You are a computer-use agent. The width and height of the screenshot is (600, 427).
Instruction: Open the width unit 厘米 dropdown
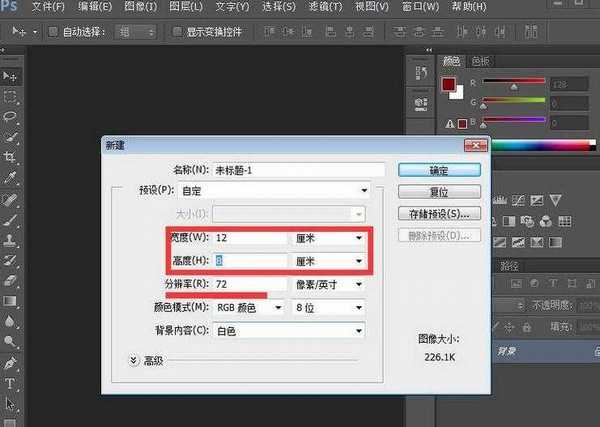point(329,238)
